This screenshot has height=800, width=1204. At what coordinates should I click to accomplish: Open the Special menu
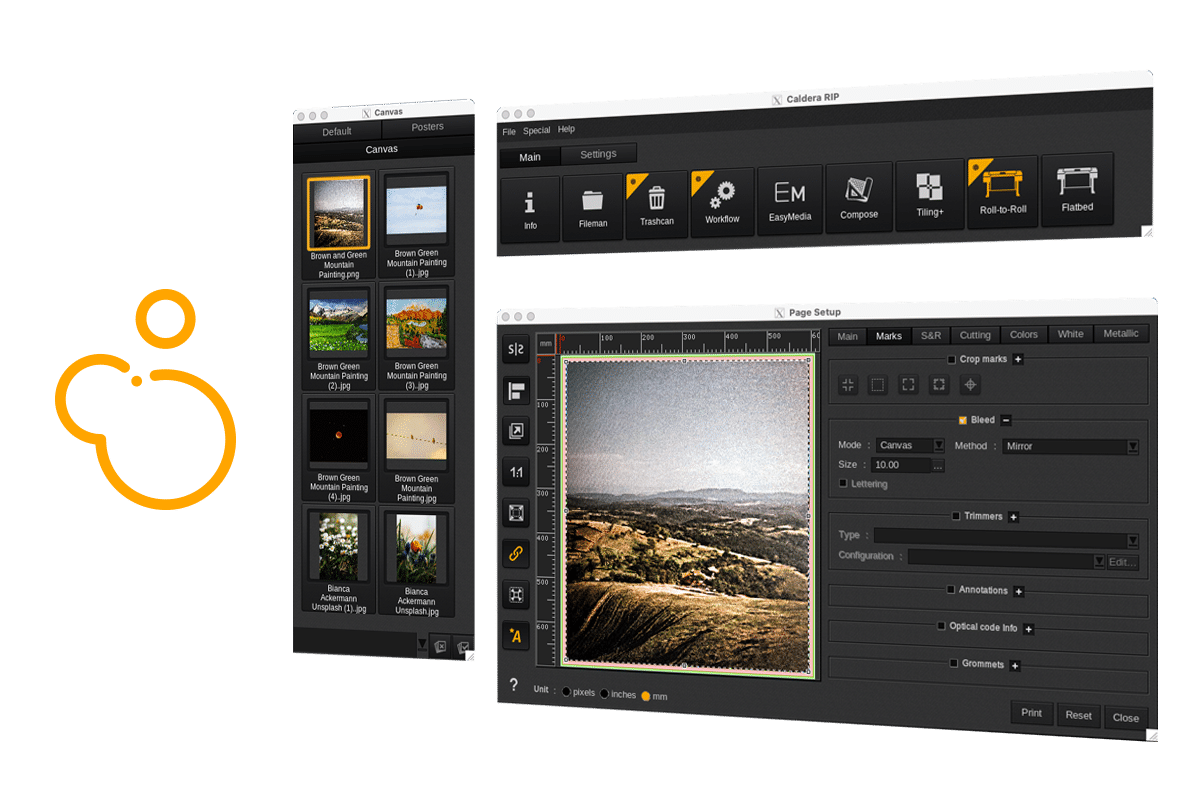(x=536, y=130)
